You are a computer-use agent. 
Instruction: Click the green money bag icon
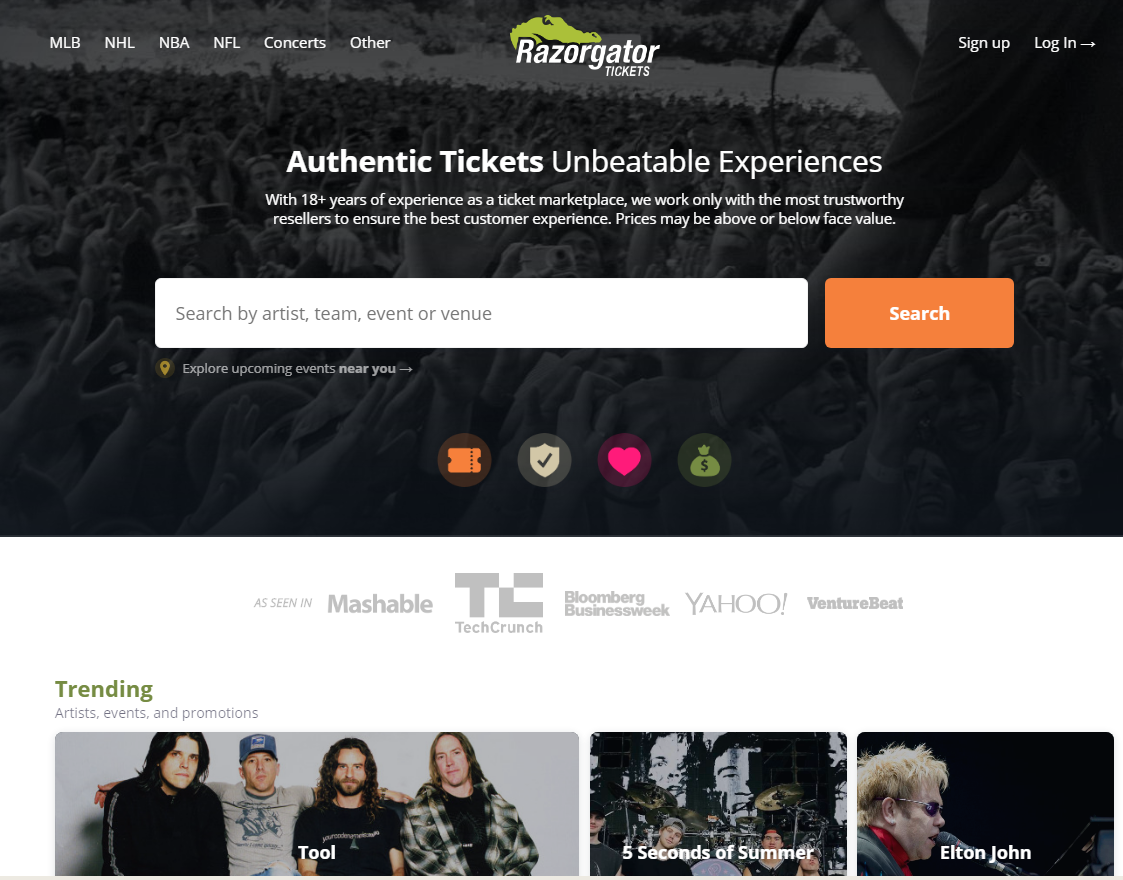(x=705, y=460)
